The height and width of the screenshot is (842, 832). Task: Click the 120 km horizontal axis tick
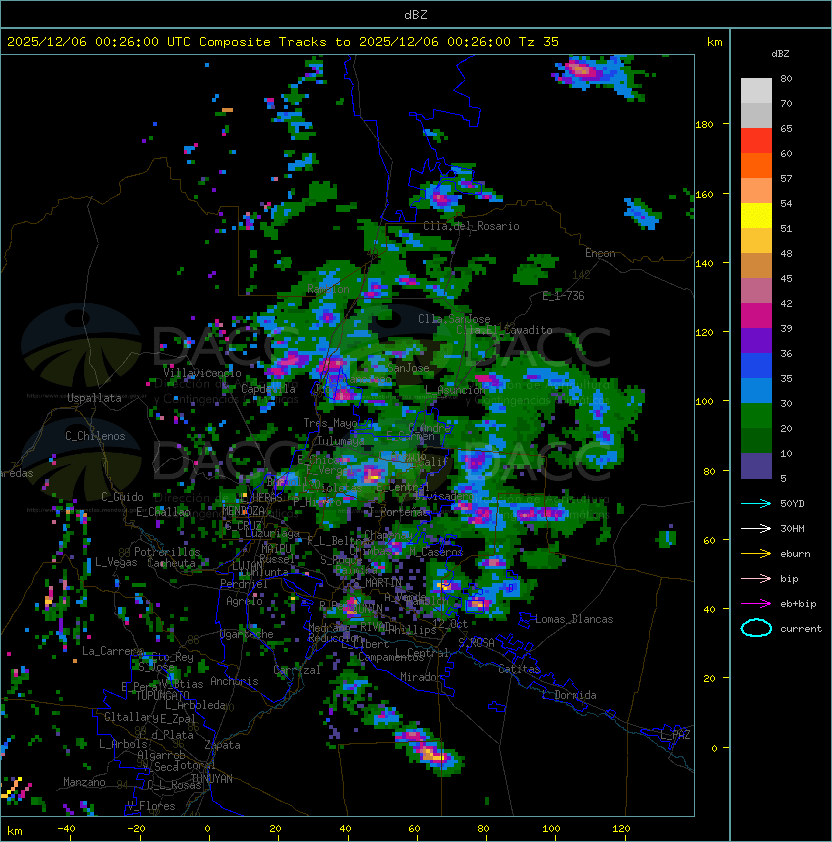pyautogui.click(x=621, y=829)
